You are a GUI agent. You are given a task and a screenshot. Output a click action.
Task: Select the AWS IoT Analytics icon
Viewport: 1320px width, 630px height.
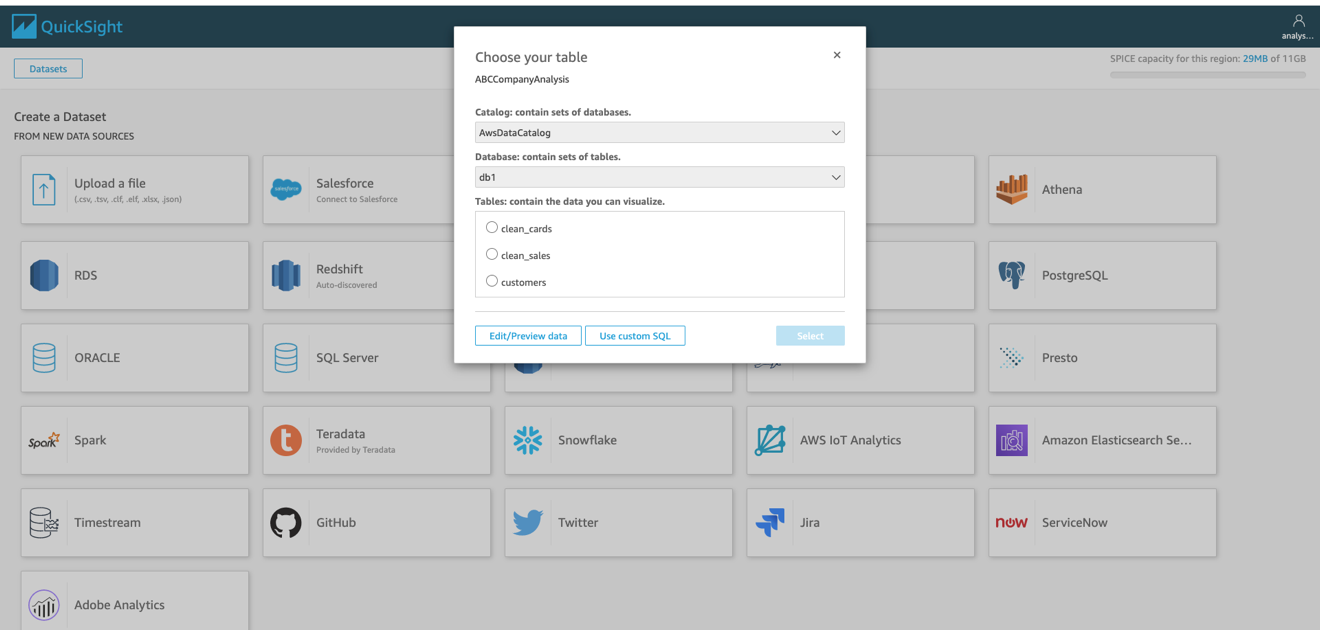click(x=770, y=440)
